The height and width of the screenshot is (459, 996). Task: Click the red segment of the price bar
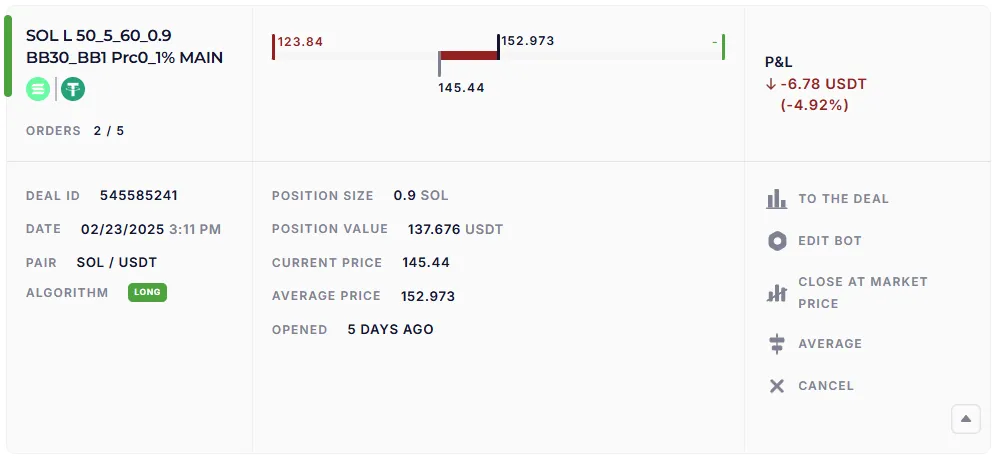468,56
